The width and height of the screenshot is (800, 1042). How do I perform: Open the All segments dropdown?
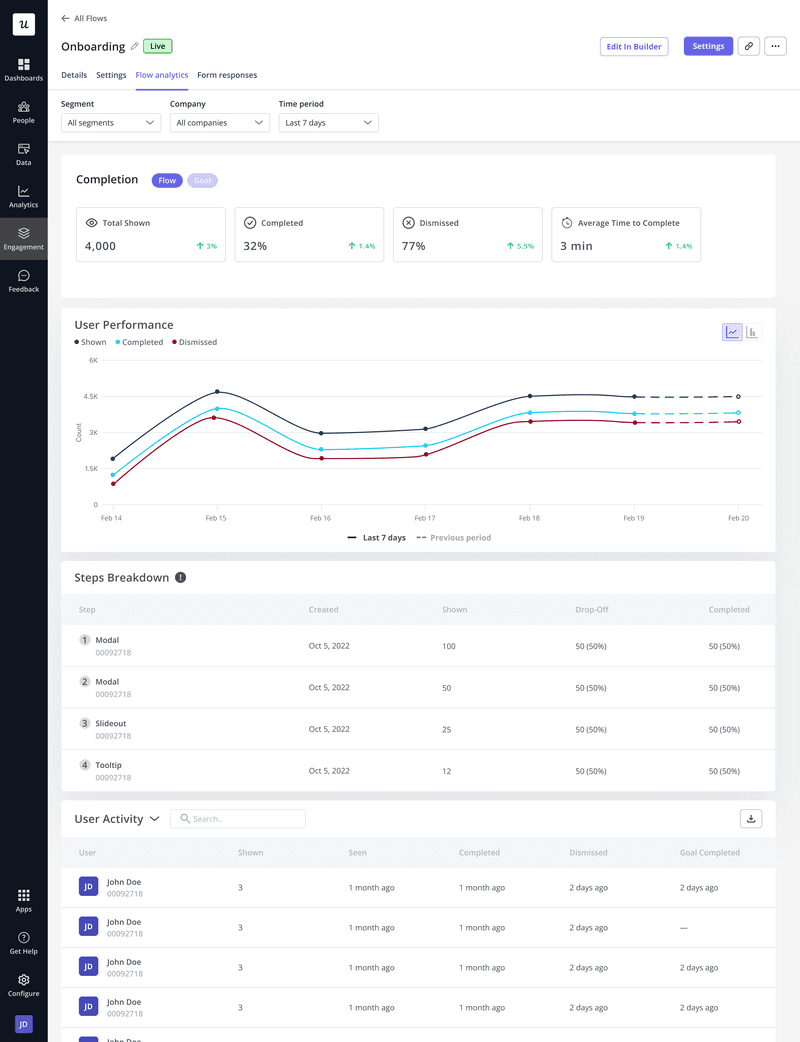click(110, 122)
